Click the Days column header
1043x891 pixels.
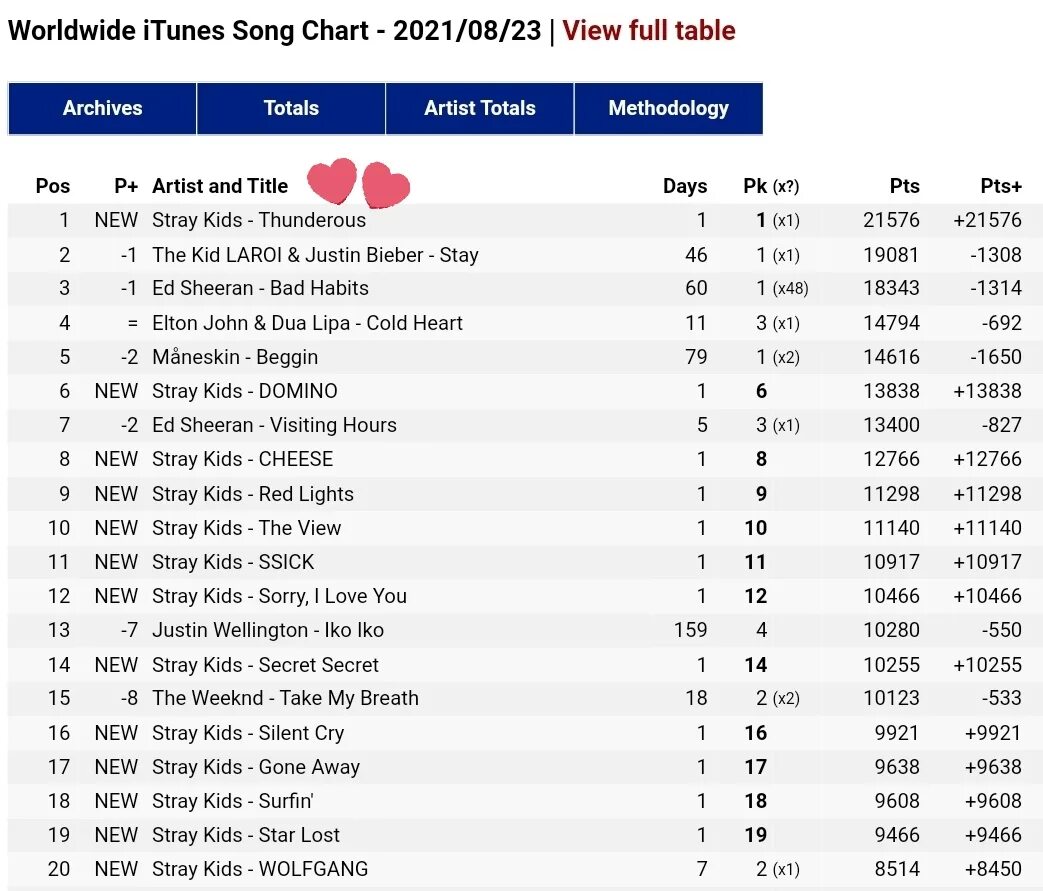(685, 186)
